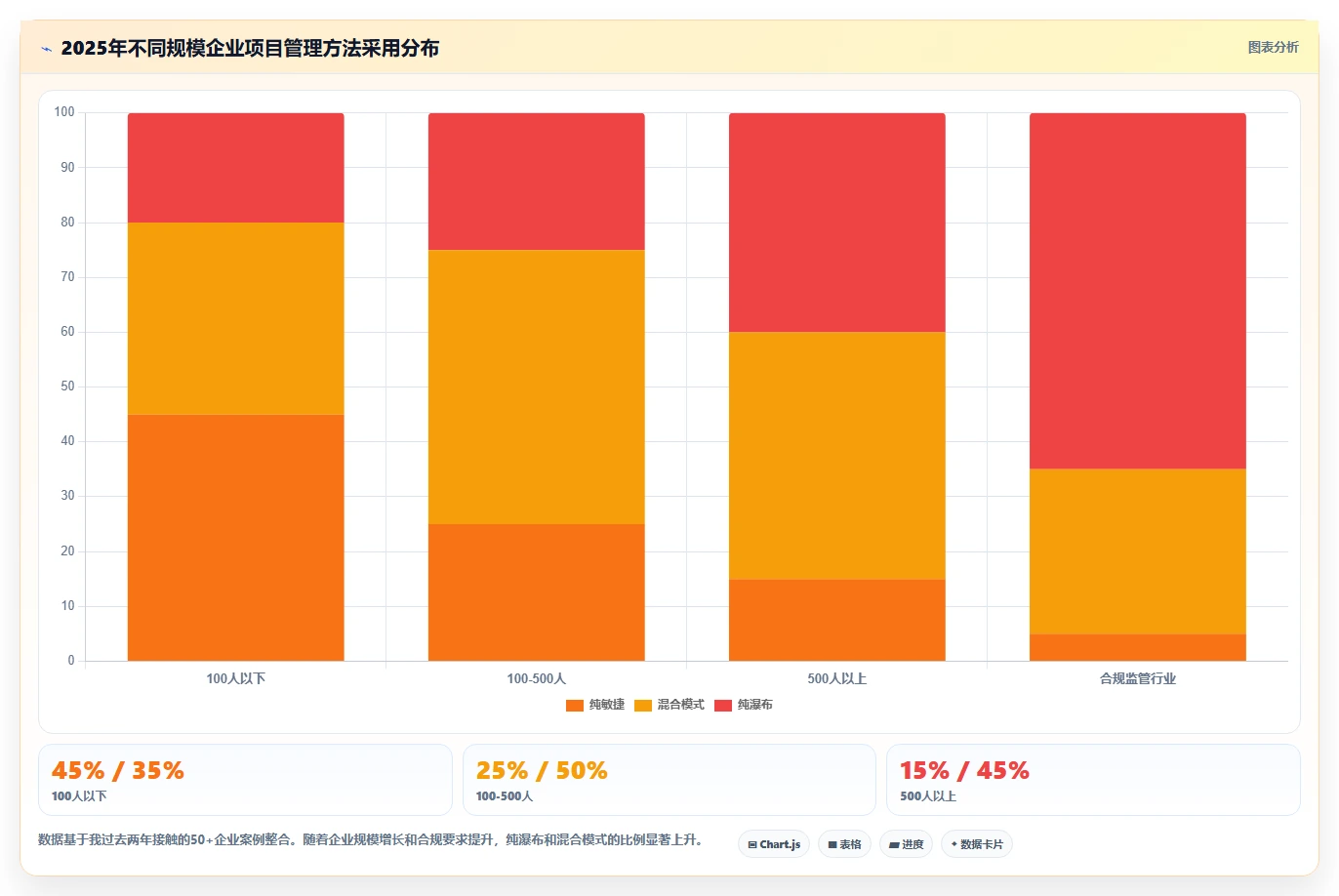Click the 100人以下 axis label
Viewport: 1339px width, 896px height.
tap(236, 678)
